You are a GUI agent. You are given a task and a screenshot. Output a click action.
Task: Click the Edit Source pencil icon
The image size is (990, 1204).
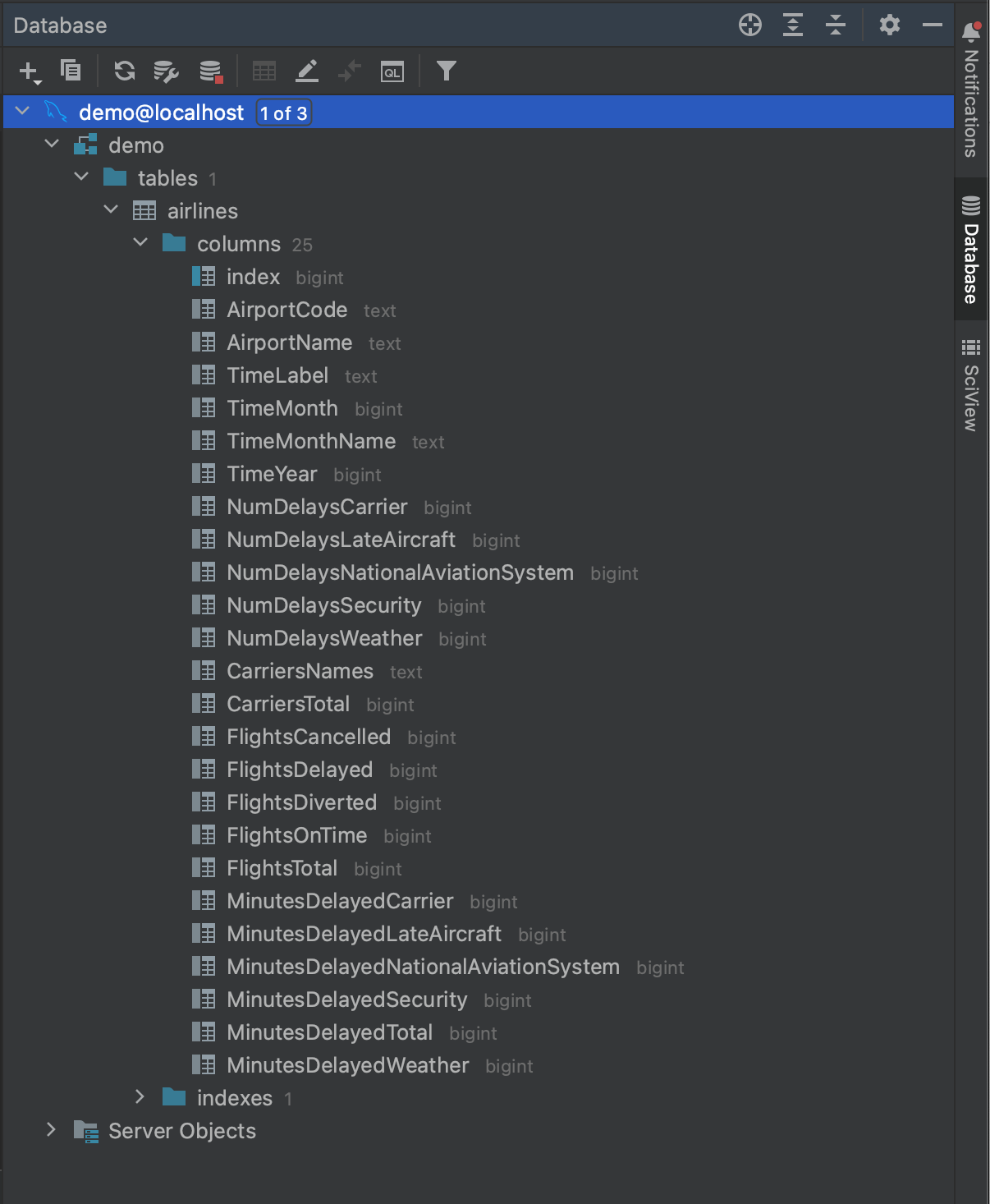tap(307, 71)
